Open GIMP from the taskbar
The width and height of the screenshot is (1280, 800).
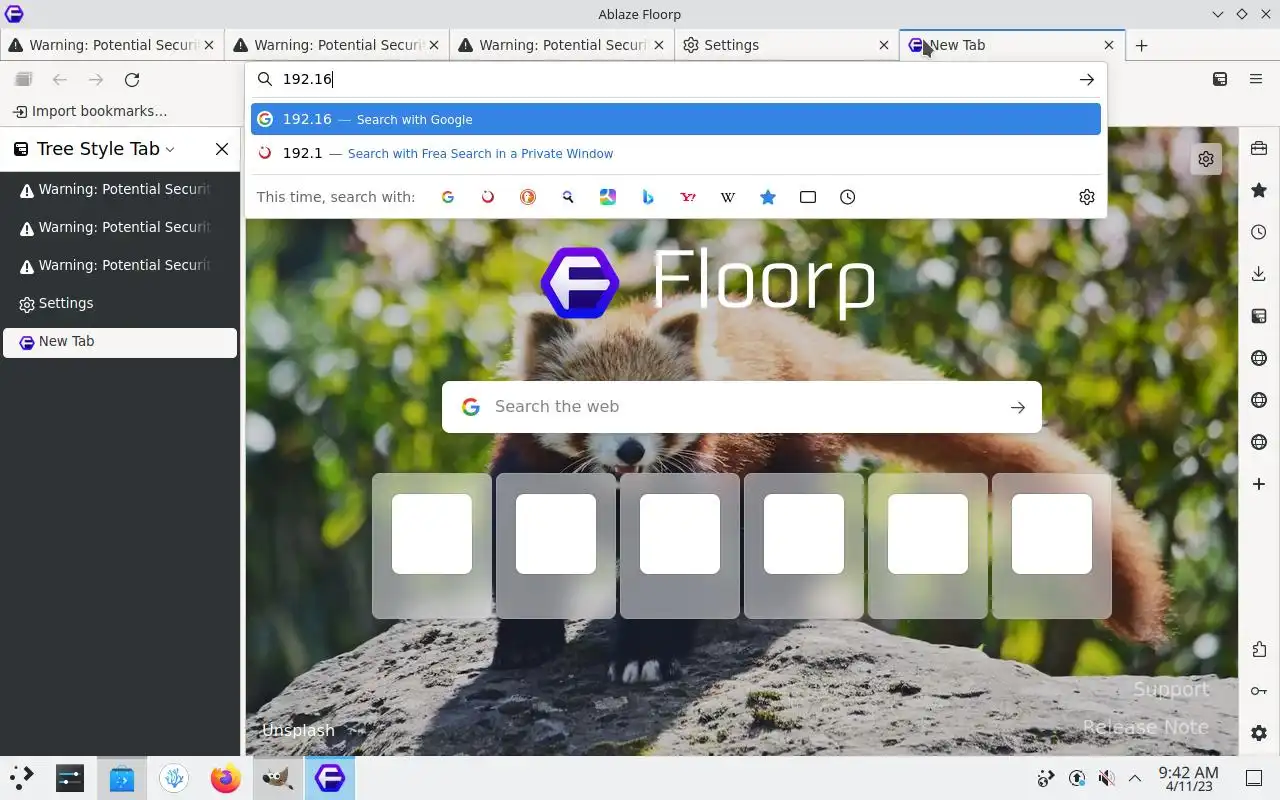[278, 777]
